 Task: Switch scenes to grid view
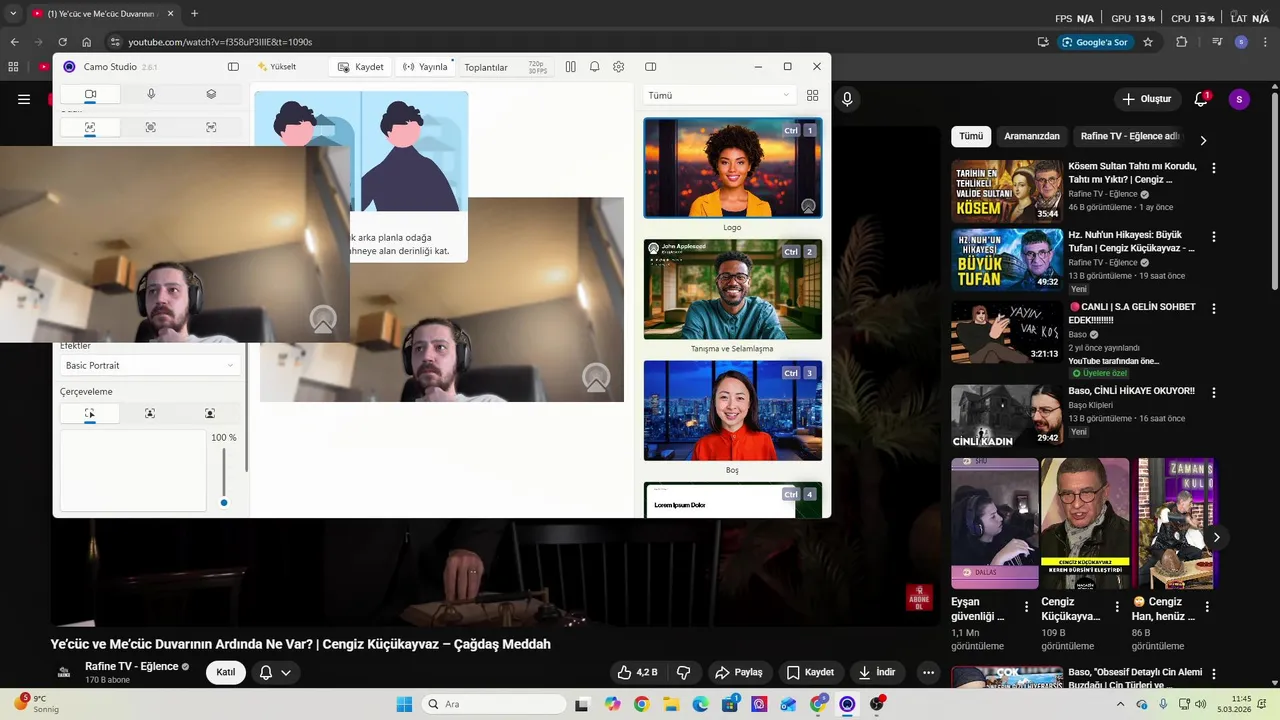pyautogui.click(x=812, y=95)
